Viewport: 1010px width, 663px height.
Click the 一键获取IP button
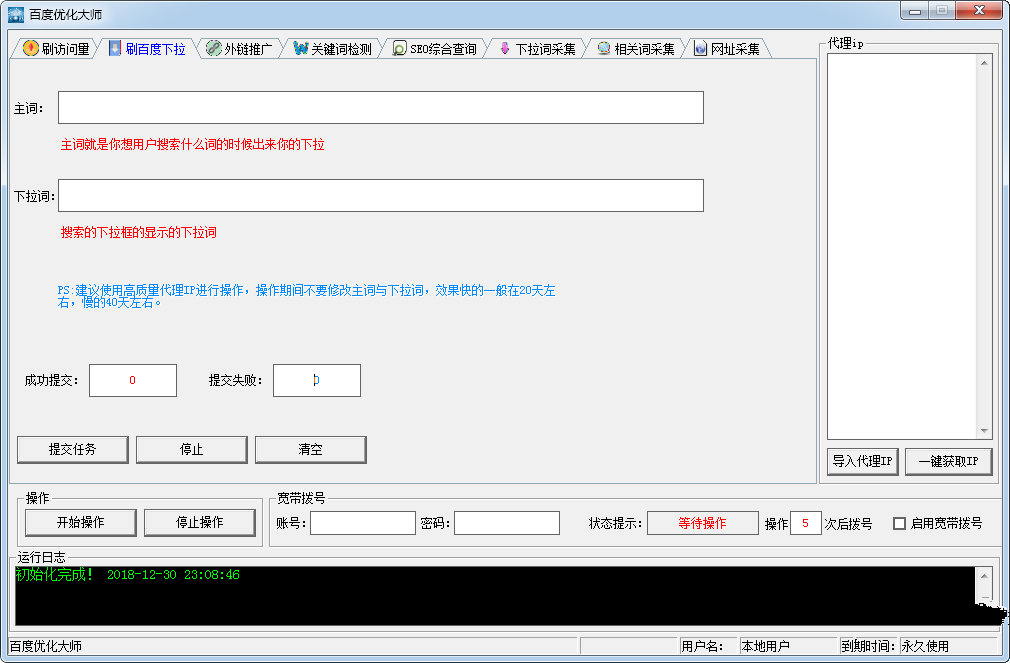click(x=948, y=461)
